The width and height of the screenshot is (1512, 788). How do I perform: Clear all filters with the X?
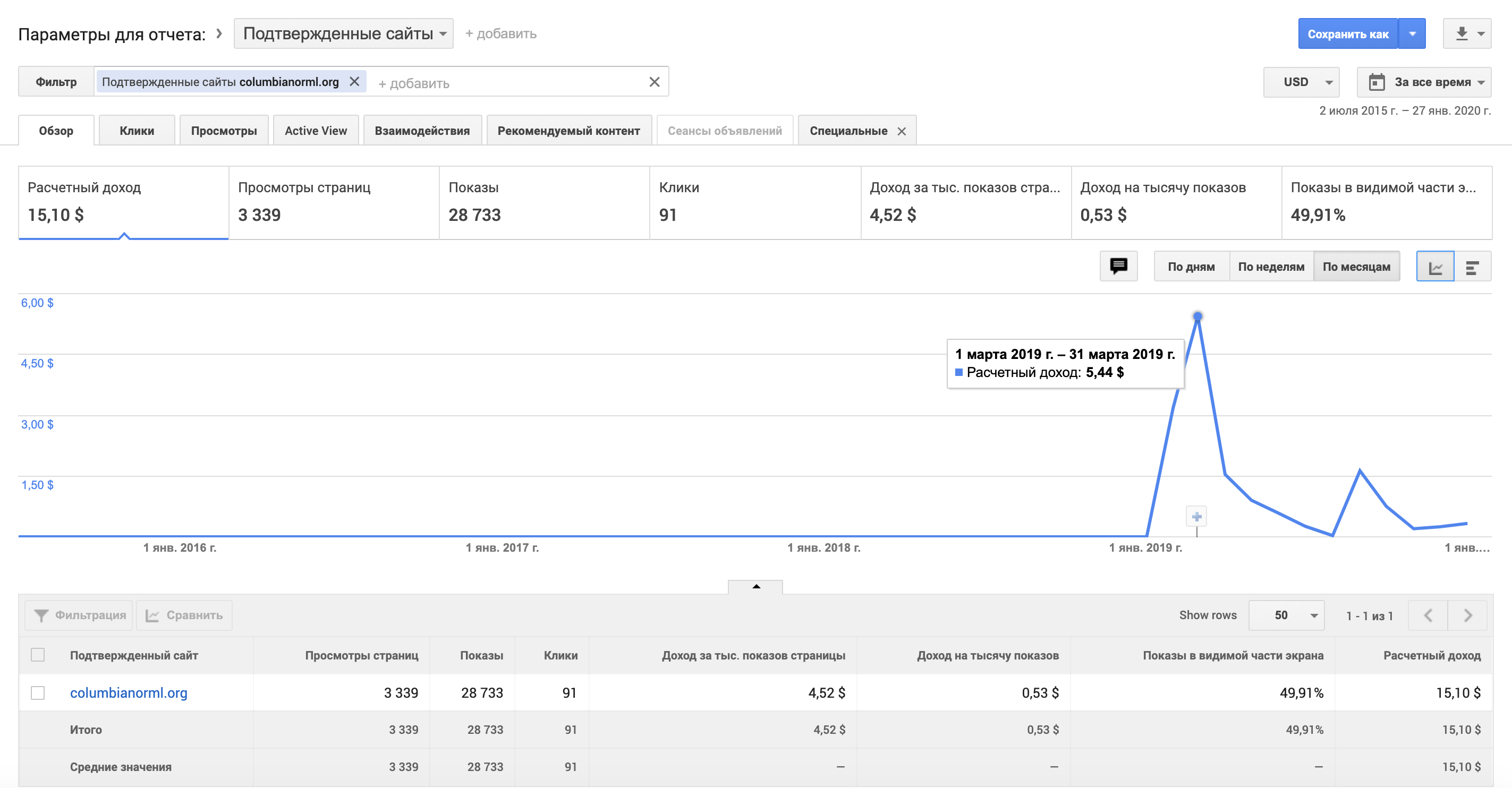click(655, 82)
